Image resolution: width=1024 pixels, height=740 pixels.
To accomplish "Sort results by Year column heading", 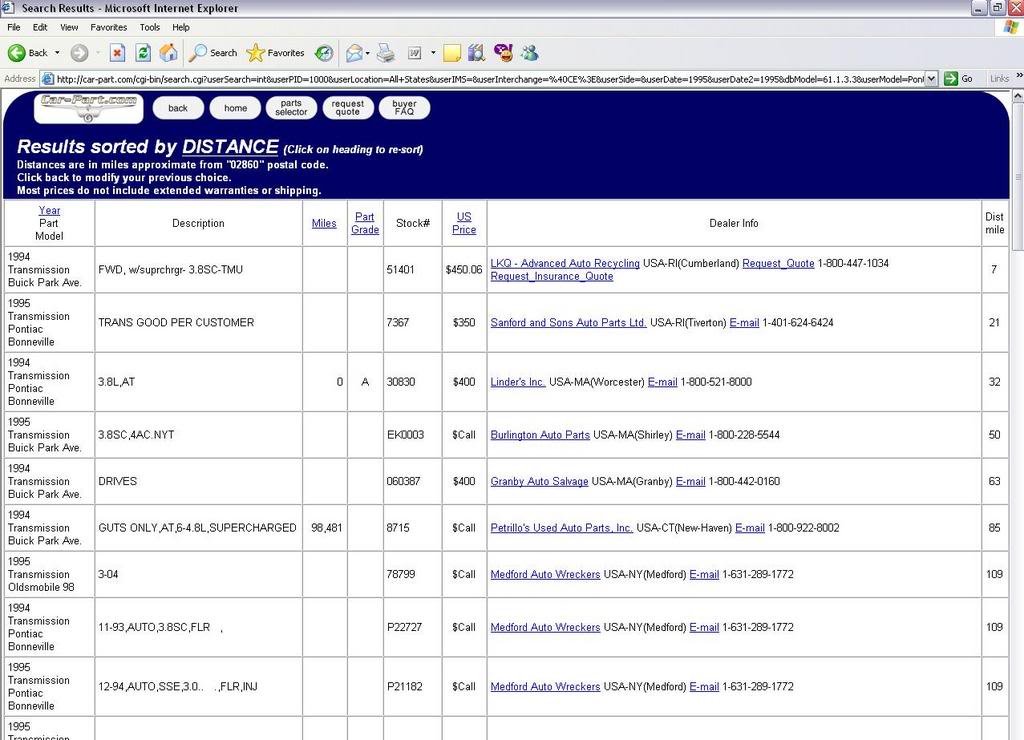I will (x=50, y=210).
